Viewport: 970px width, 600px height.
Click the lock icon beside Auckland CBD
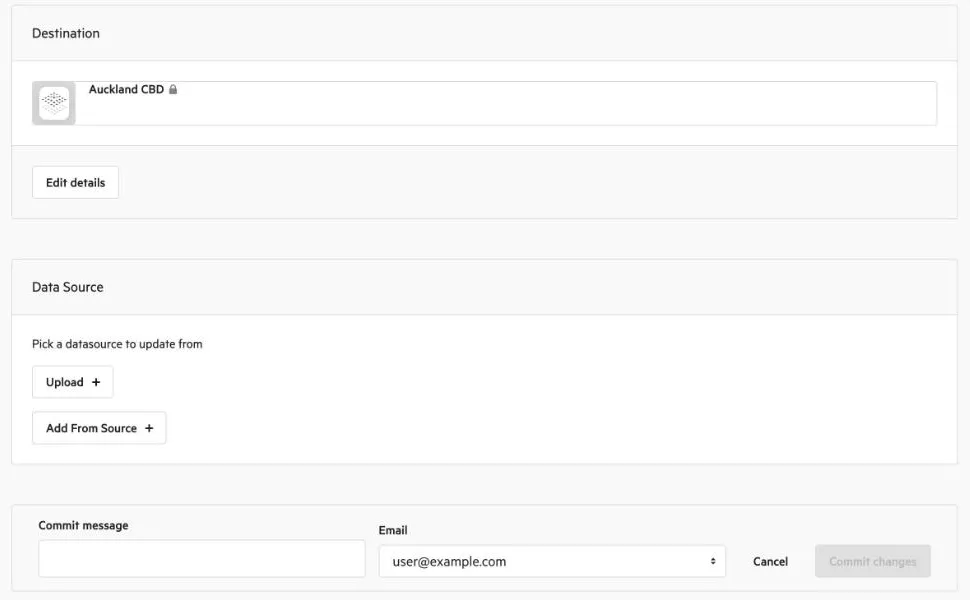point(173,90)
